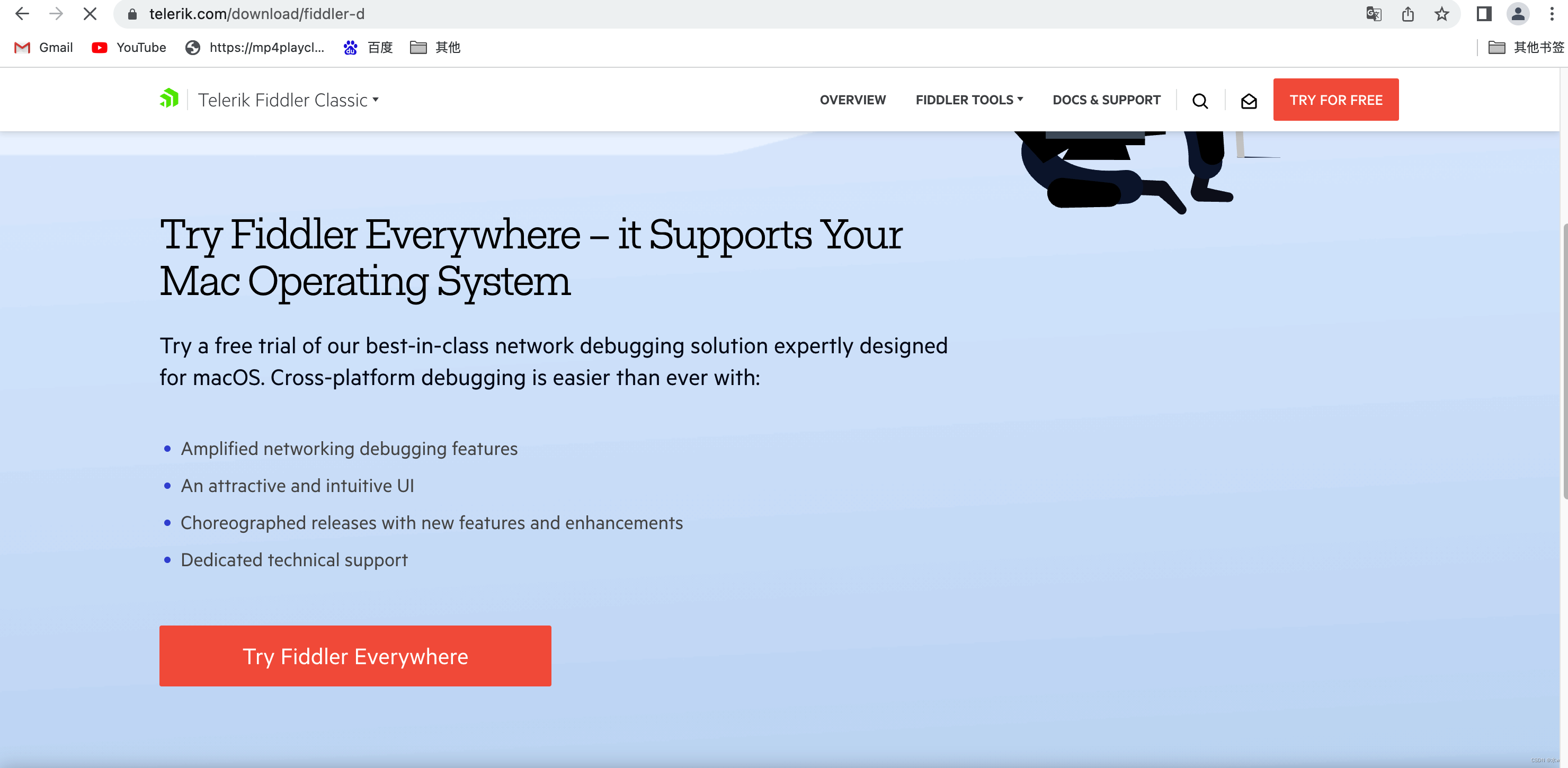Open Chrome three-dot menu
The image size is (1568, 768).
(x=1552, y=13)
